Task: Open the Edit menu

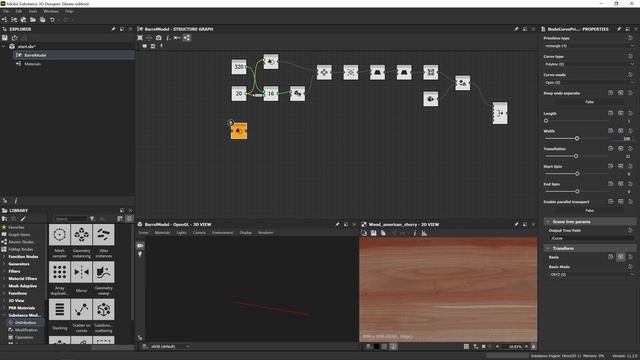Action: coord(19,11)
